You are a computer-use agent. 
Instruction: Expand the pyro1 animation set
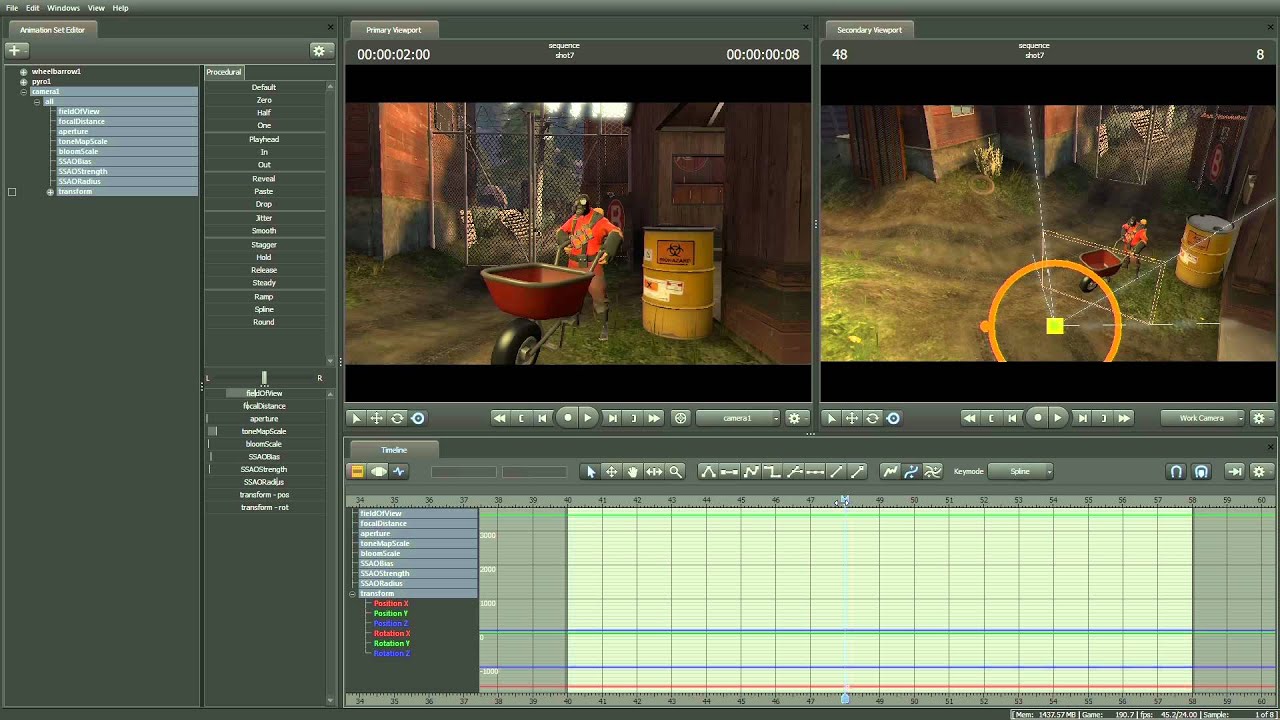click(x=23, y=82)
